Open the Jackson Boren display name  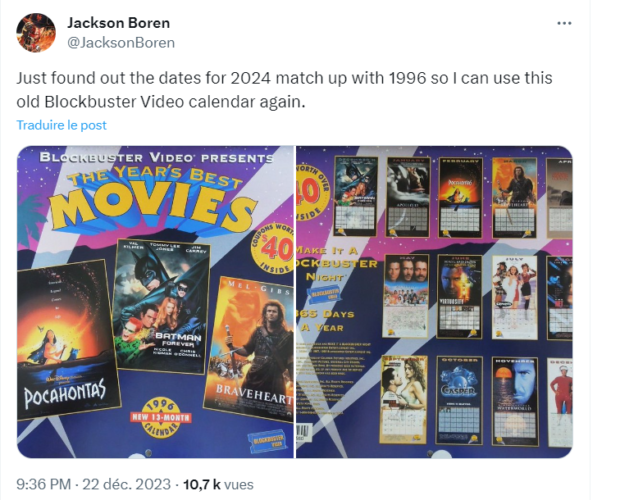tap(119, 23)
